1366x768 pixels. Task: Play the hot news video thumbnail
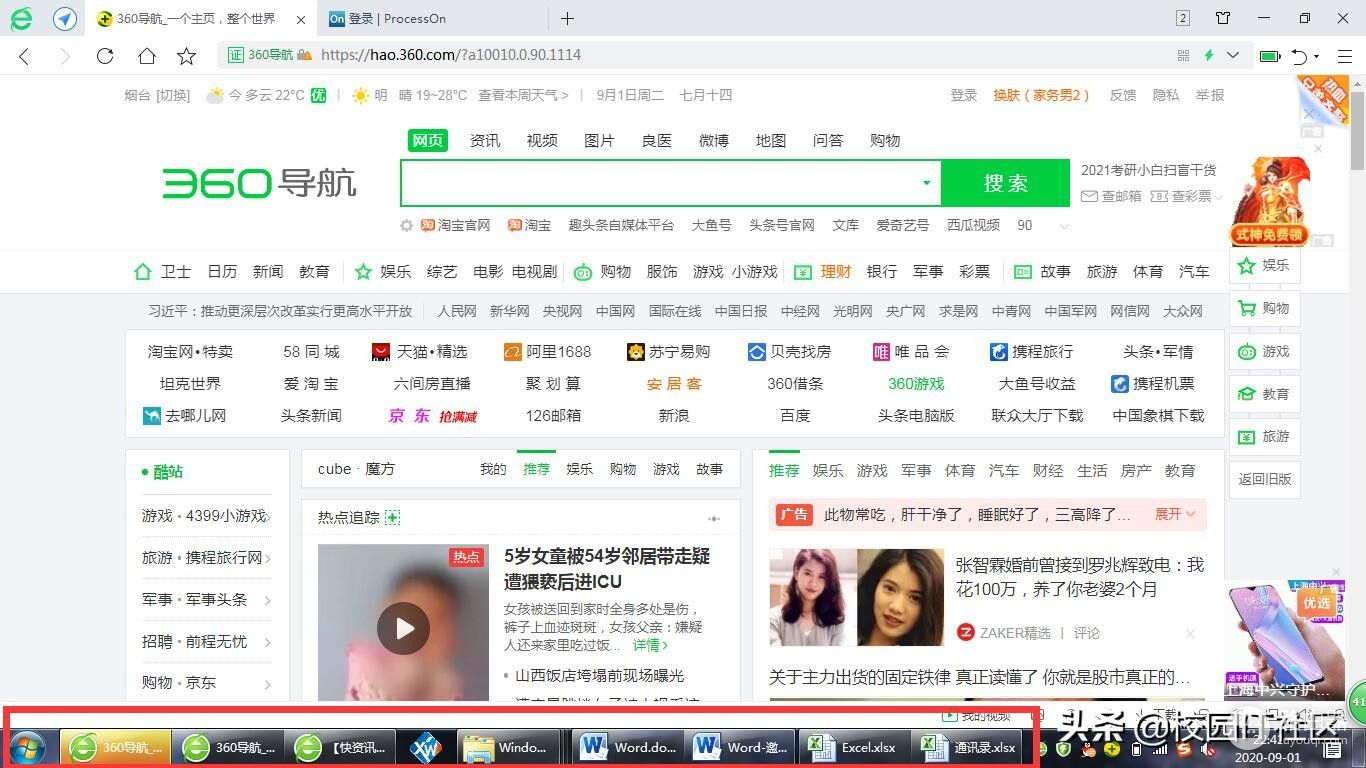(x=403, y=628)
